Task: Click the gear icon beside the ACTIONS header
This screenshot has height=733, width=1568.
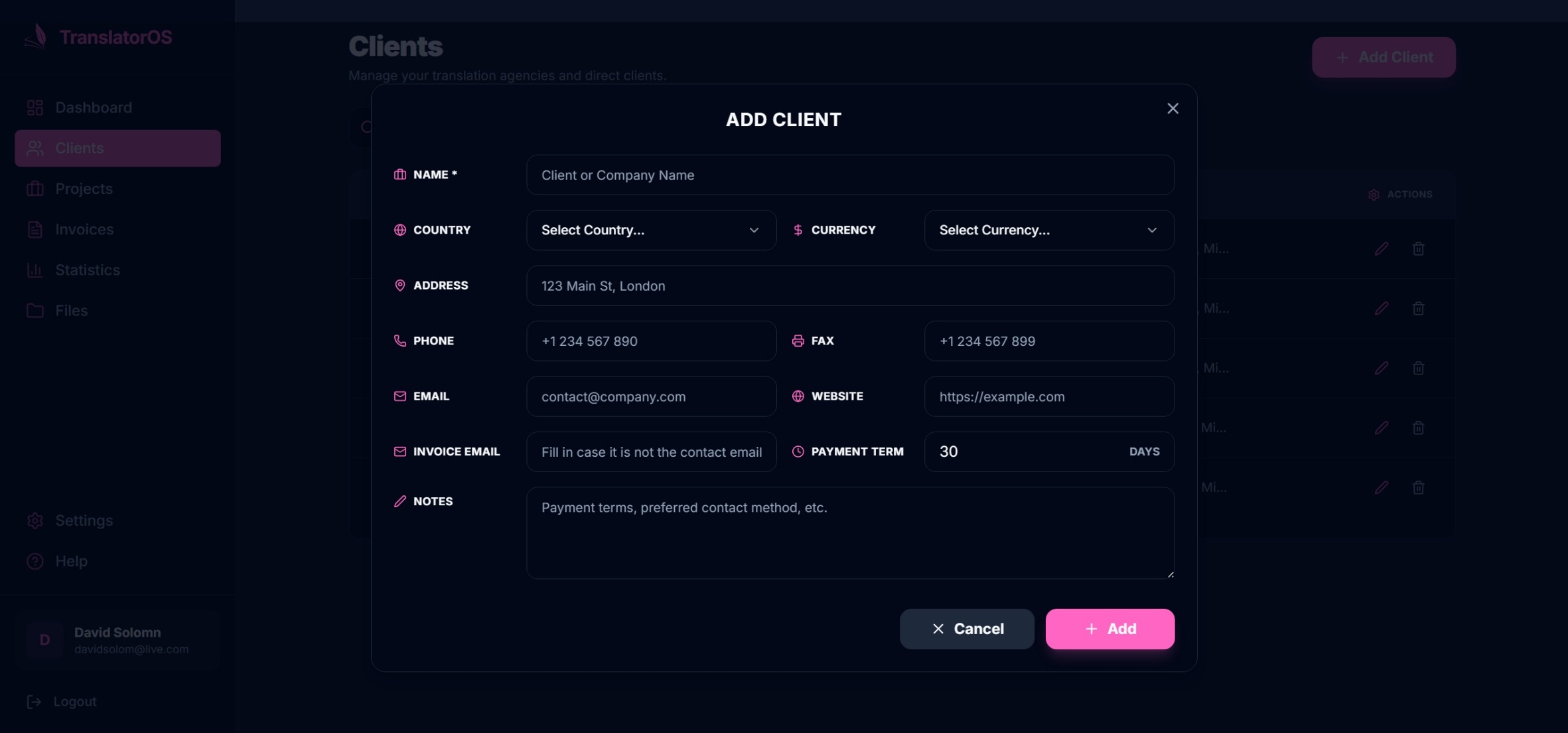Action: click(x=1372, y=194)
